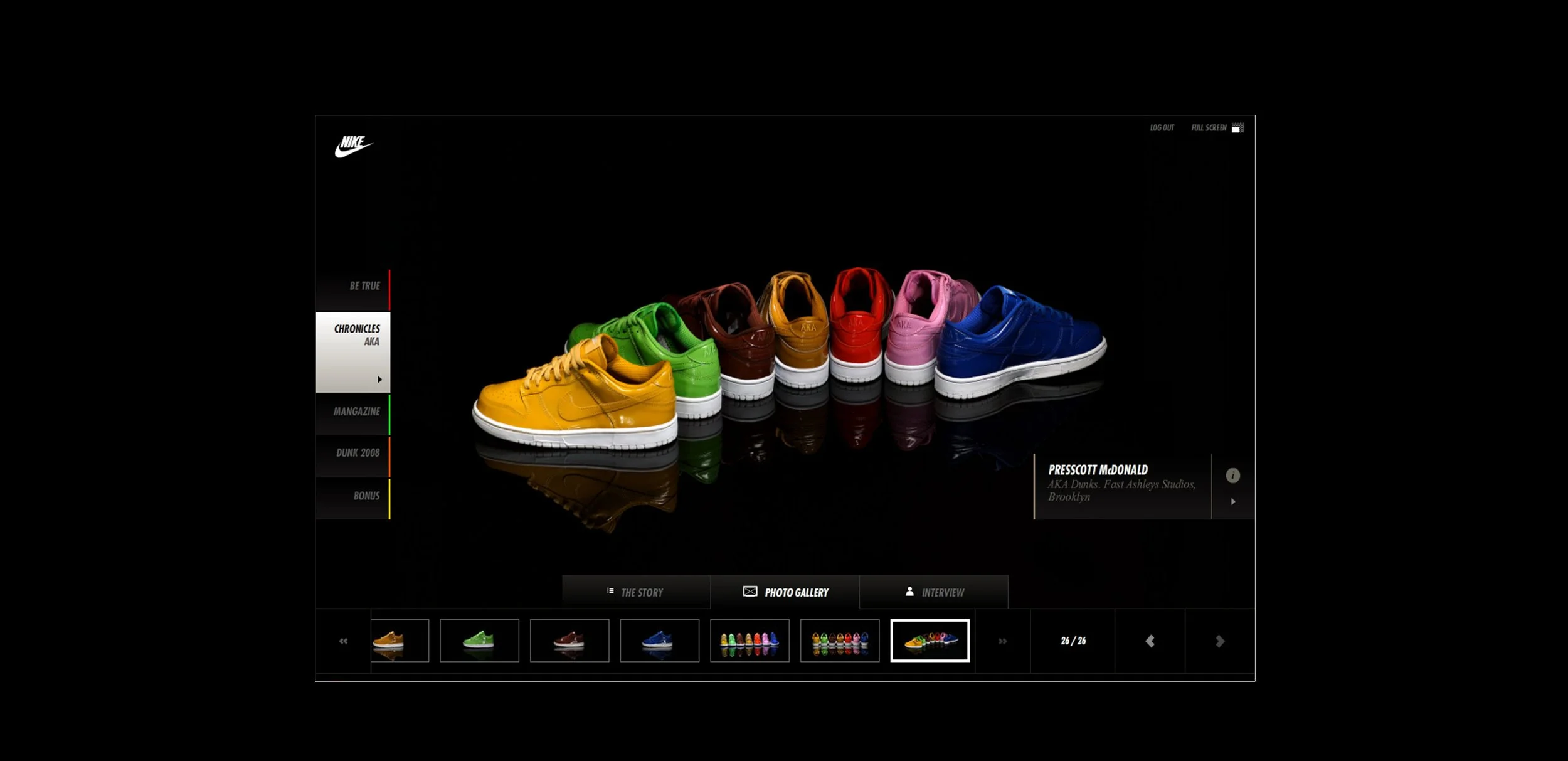This screenshot has width=1568, height=761.
Task: Click the Log Out link
Action: click(x=1162, y=128)
